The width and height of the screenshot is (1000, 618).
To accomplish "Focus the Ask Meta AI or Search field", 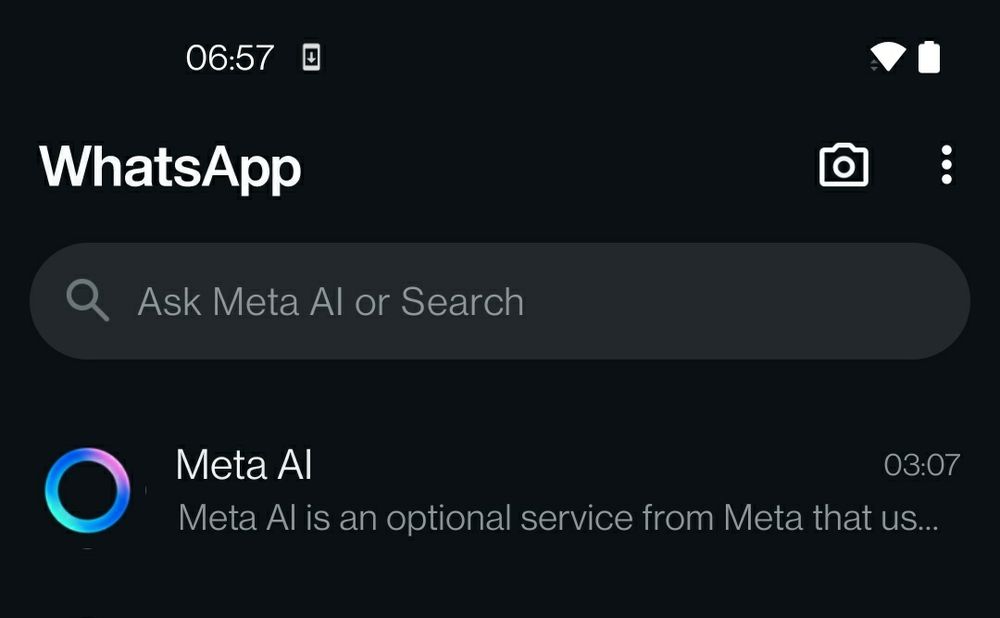I will tap(500, 300).
